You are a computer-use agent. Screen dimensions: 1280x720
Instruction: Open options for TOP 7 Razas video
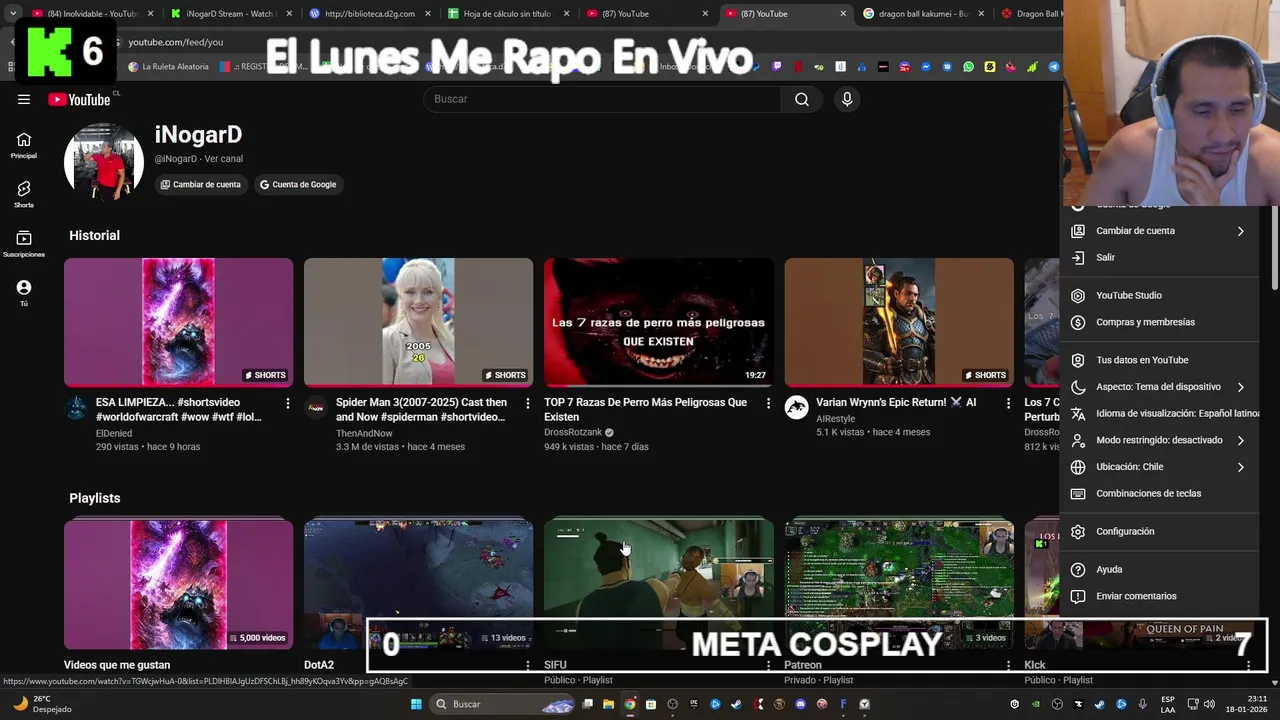(768, 403)
